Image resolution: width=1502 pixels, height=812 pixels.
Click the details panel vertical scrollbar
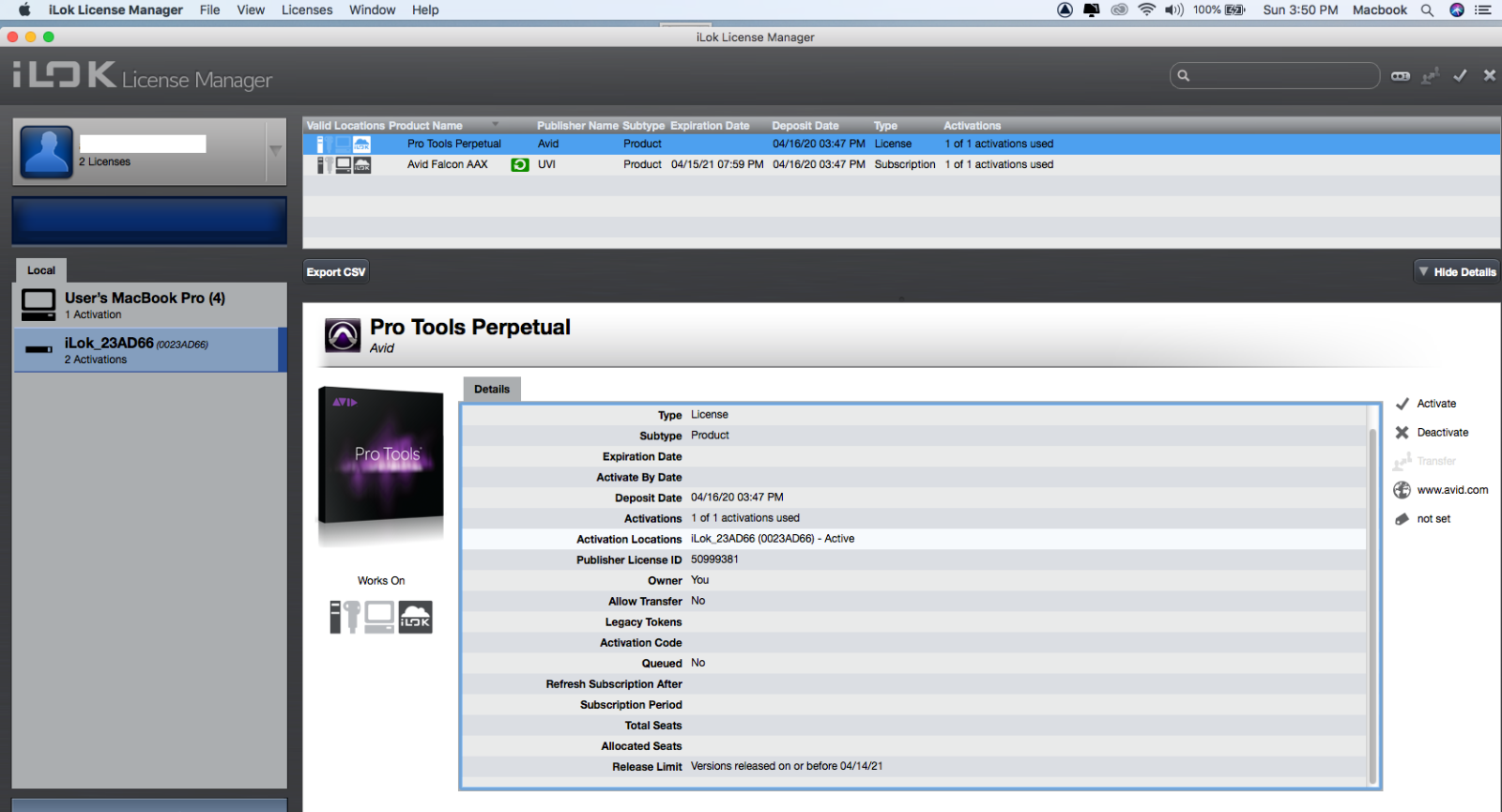1372,605
